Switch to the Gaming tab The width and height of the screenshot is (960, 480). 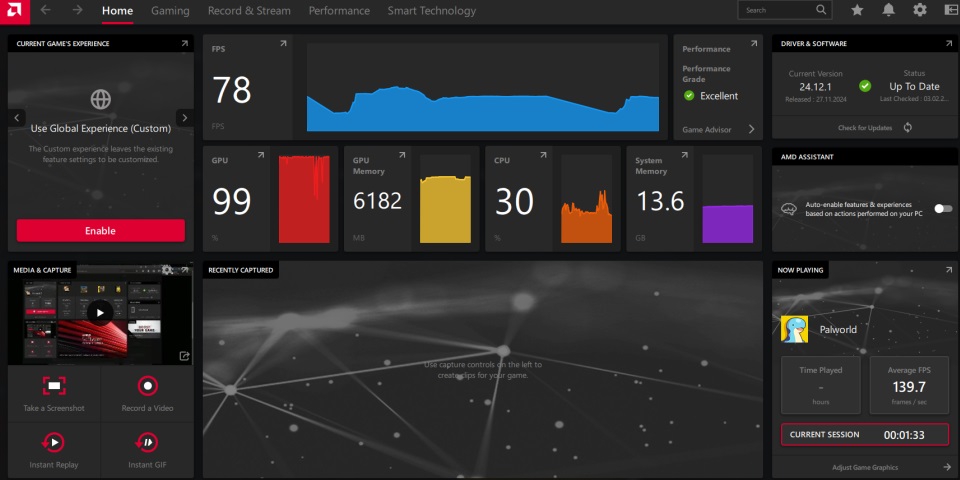coord(170,11)
